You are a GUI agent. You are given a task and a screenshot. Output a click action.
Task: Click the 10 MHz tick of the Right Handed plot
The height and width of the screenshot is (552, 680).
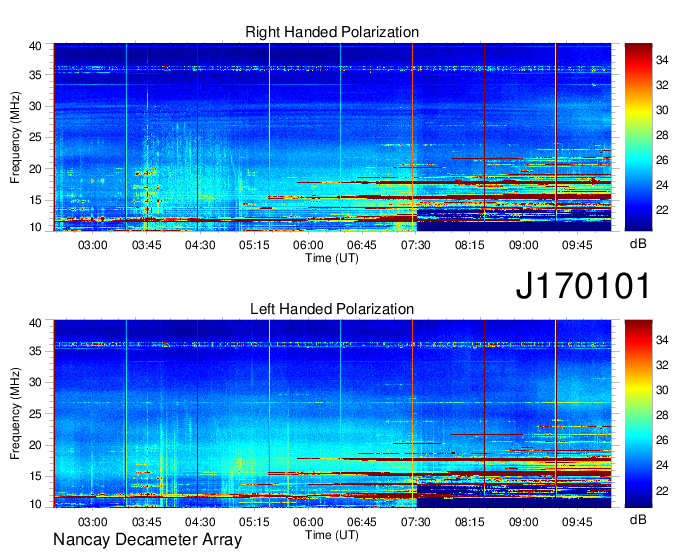35,227
